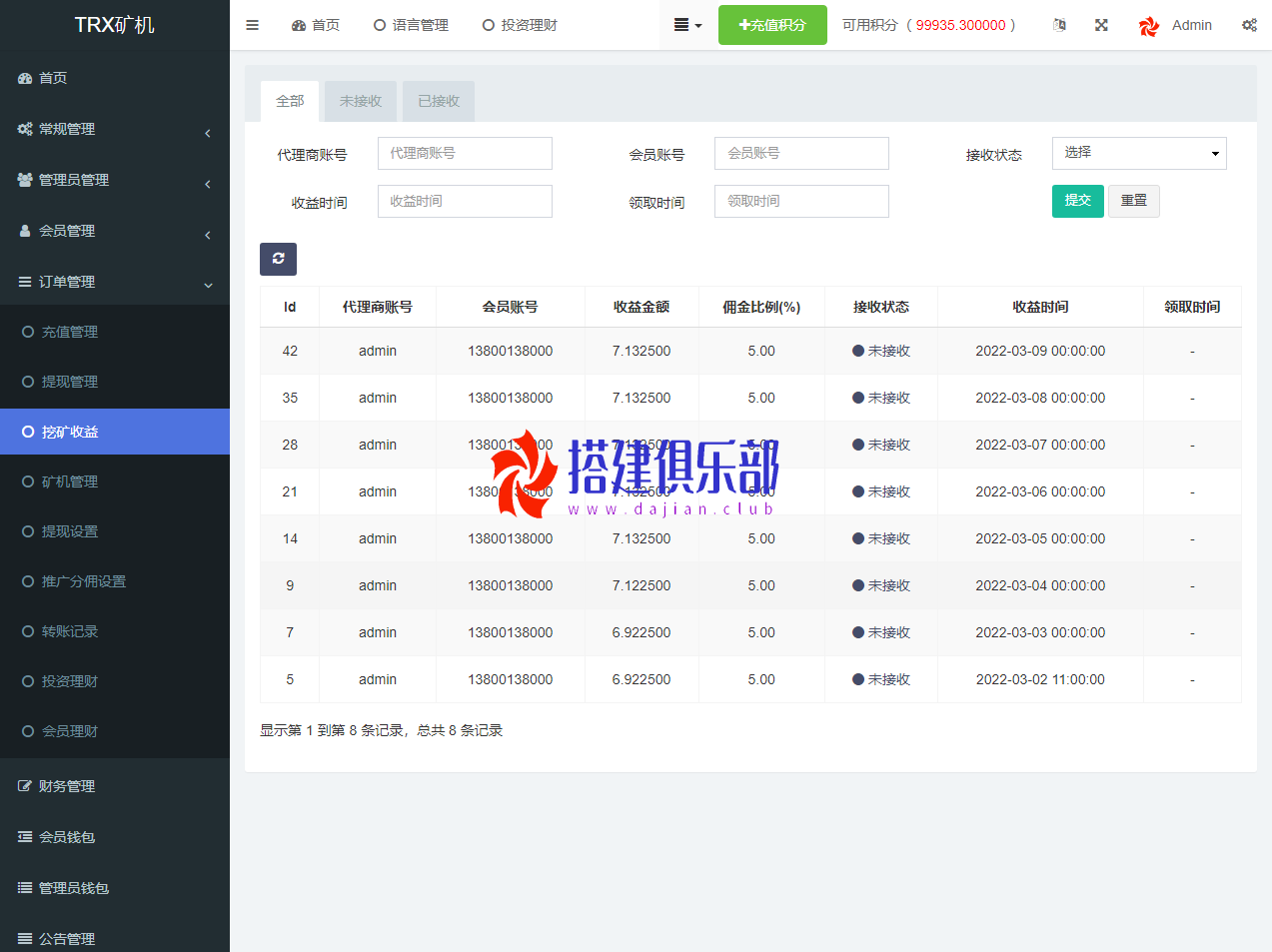Toggle the sidebar hamburger menu icon

coord(252,25)
